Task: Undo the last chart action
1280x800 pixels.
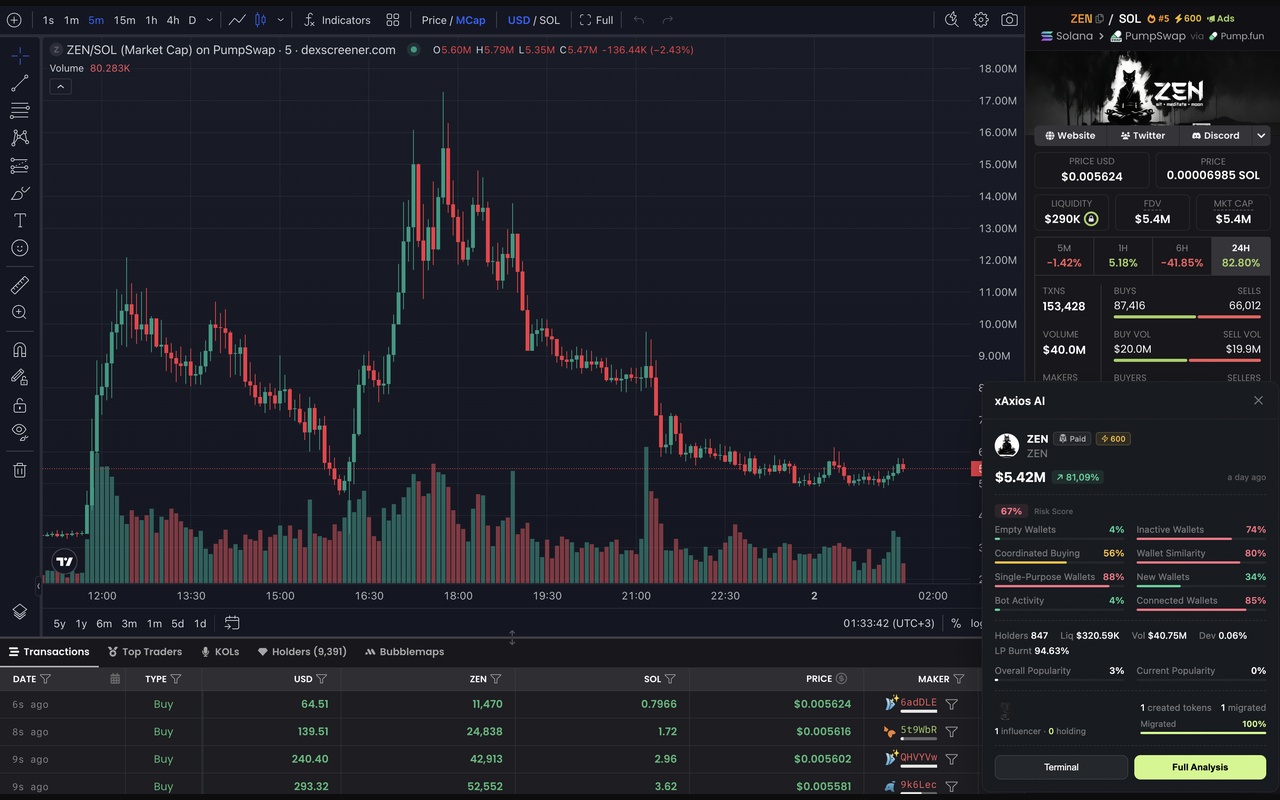Action: [x=639, y=20]
